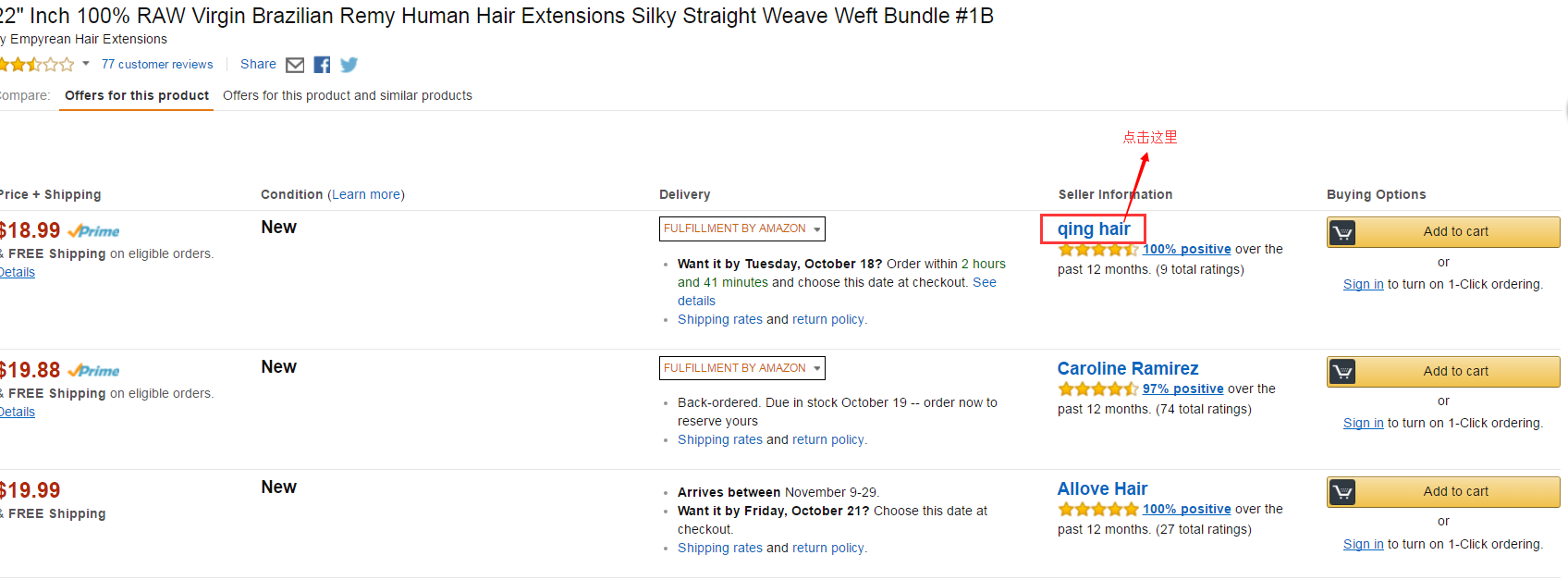Open qing hair seller page
Viewport: 1568px width, 580px height.
click(x=1094, y=228)
